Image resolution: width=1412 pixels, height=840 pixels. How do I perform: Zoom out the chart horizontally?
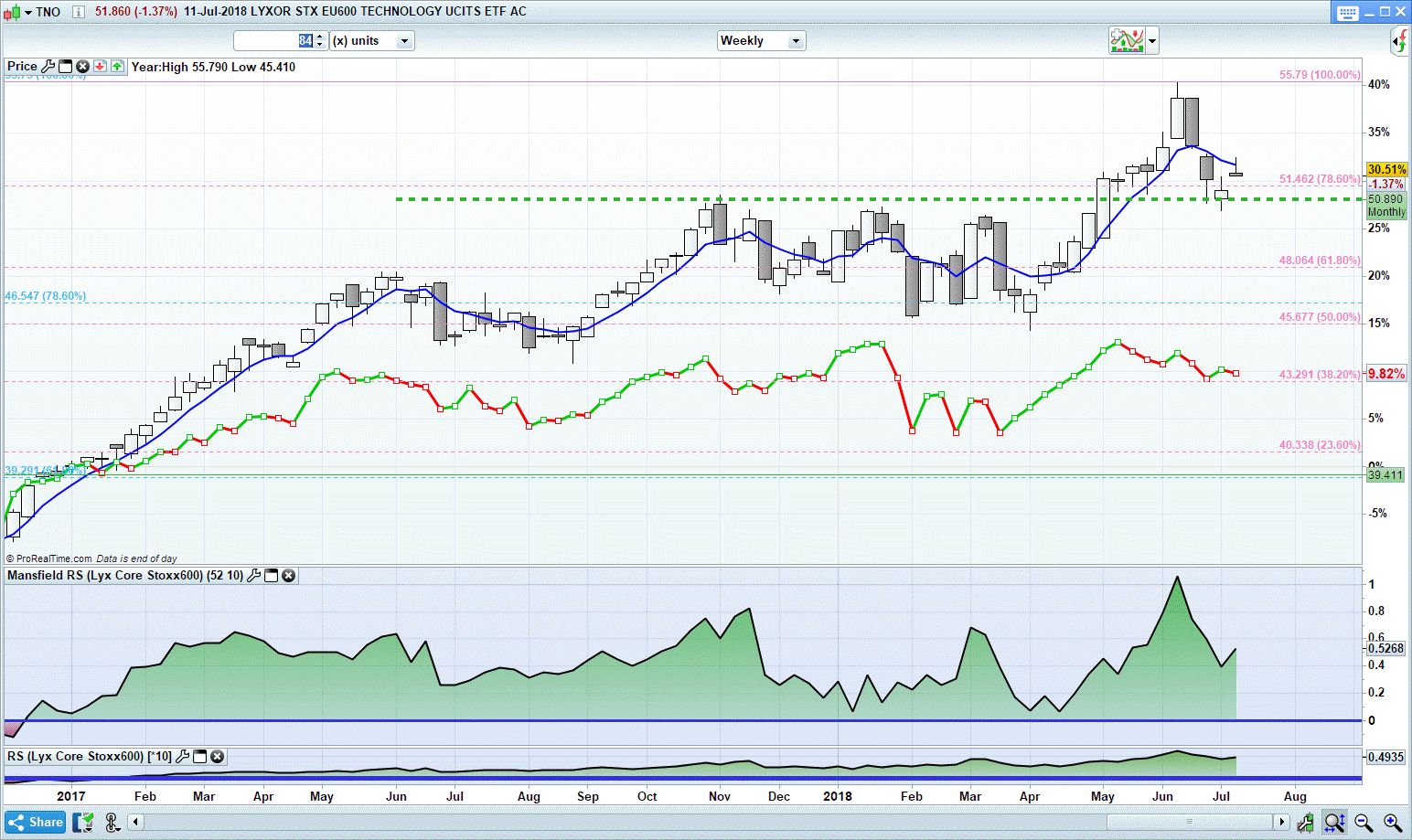click(1364, 823)
